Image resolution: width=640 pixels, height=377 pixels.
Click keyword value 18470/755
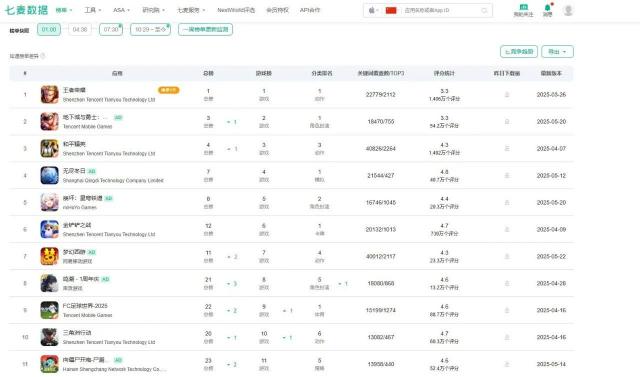click(380, 122)
